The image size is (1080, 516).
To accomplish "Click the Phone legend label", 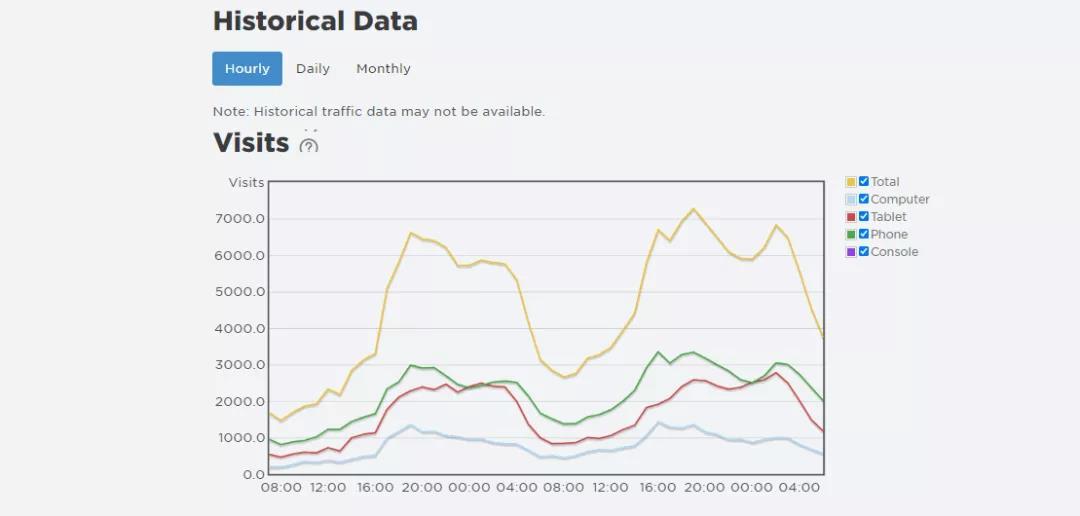I will (x=889, y=234).
